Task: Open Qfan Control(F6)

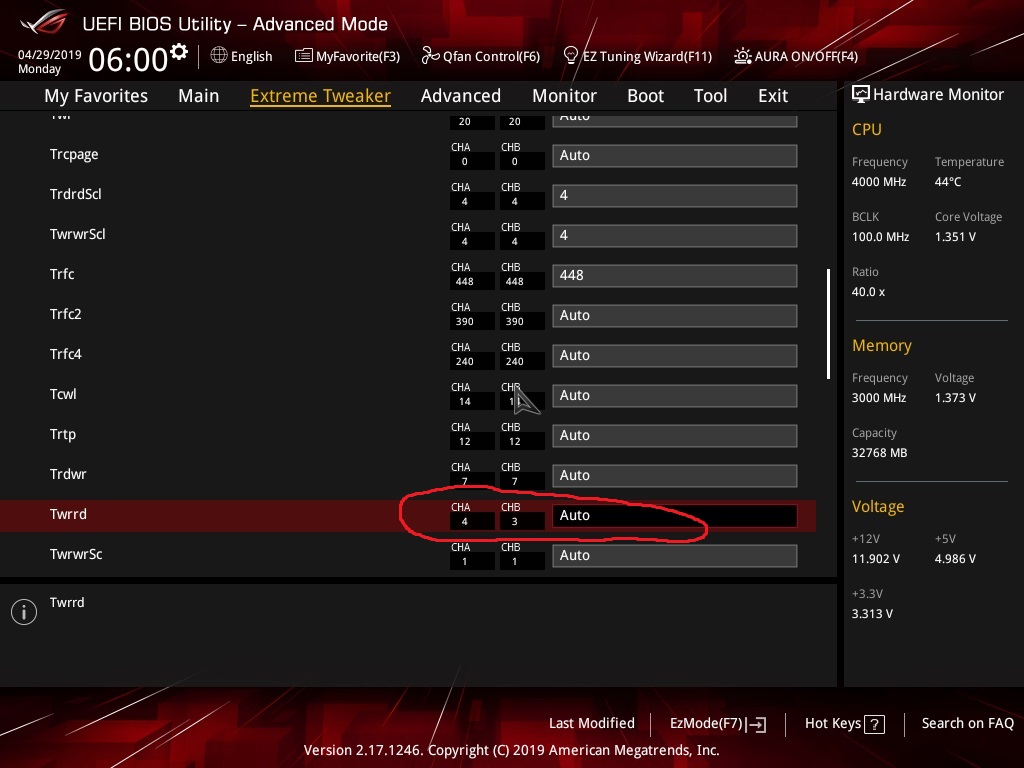Action: [x=491, y=56]
